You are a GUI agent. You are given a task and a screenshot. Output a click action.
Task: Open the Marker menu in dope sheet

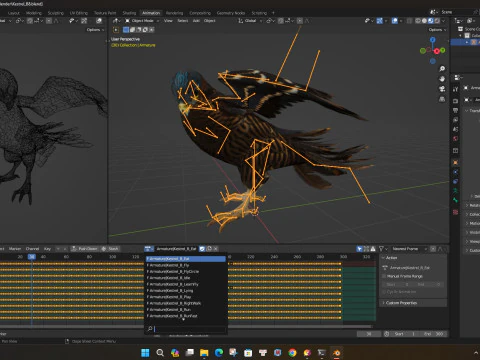(15, 249)
